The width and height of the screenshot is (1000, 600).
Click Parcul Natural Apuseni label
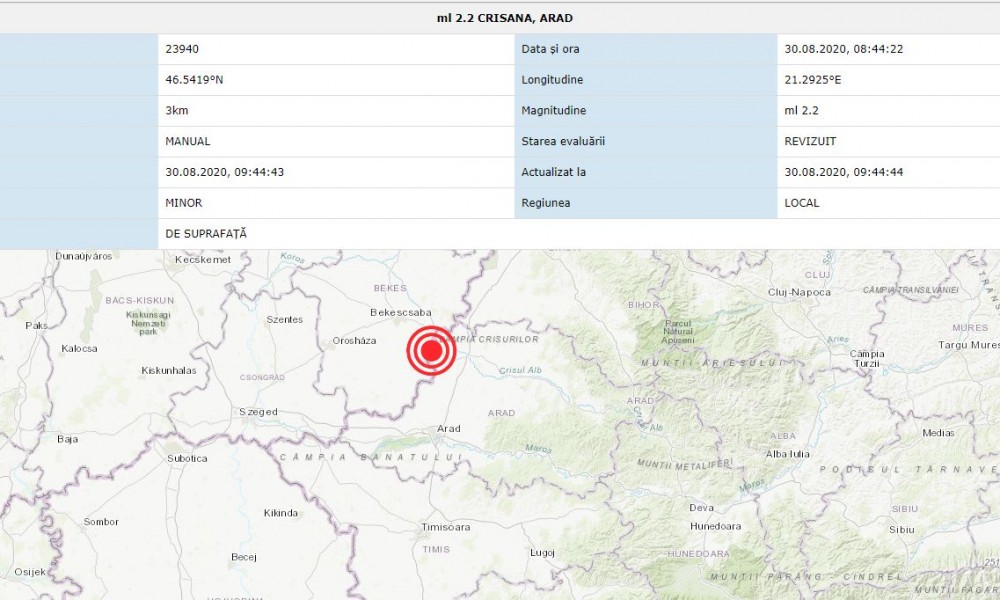(x=677, y=332)
